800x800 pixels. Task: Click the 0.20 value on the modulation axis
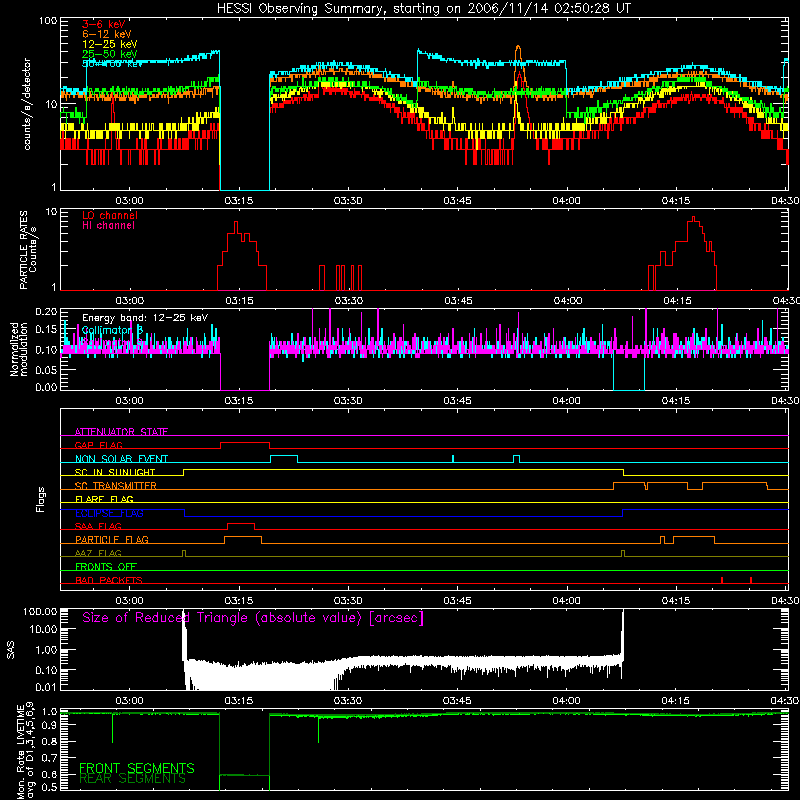46,312
